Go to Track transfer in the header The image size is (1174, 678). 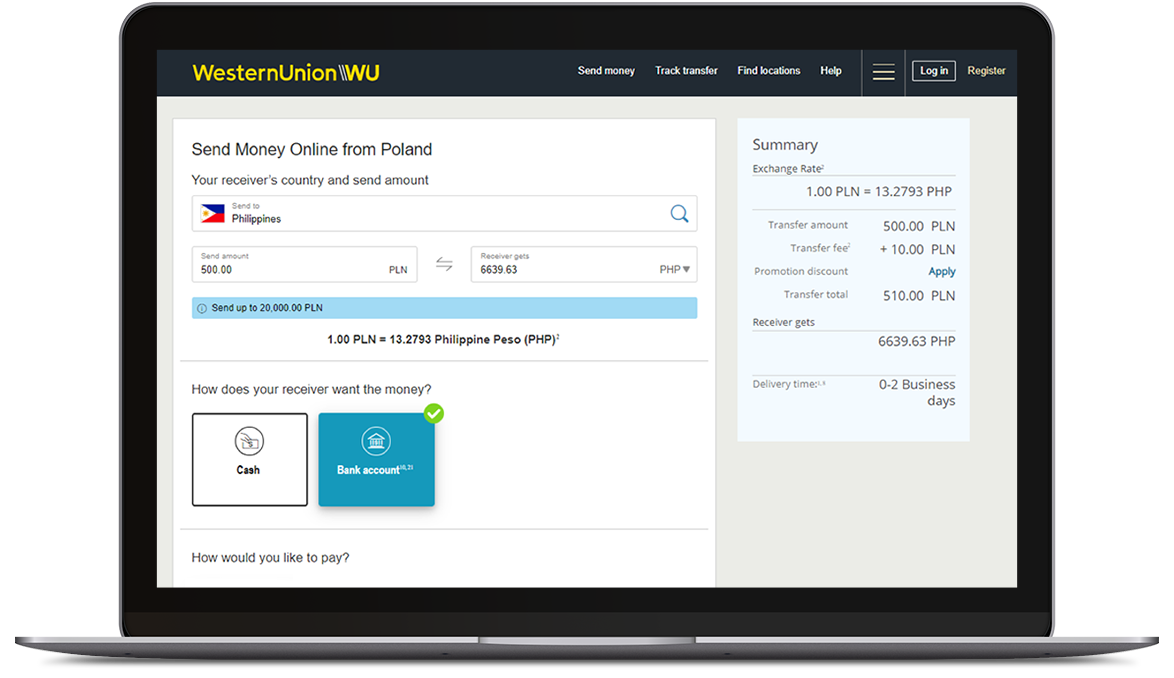coord(686,71)
